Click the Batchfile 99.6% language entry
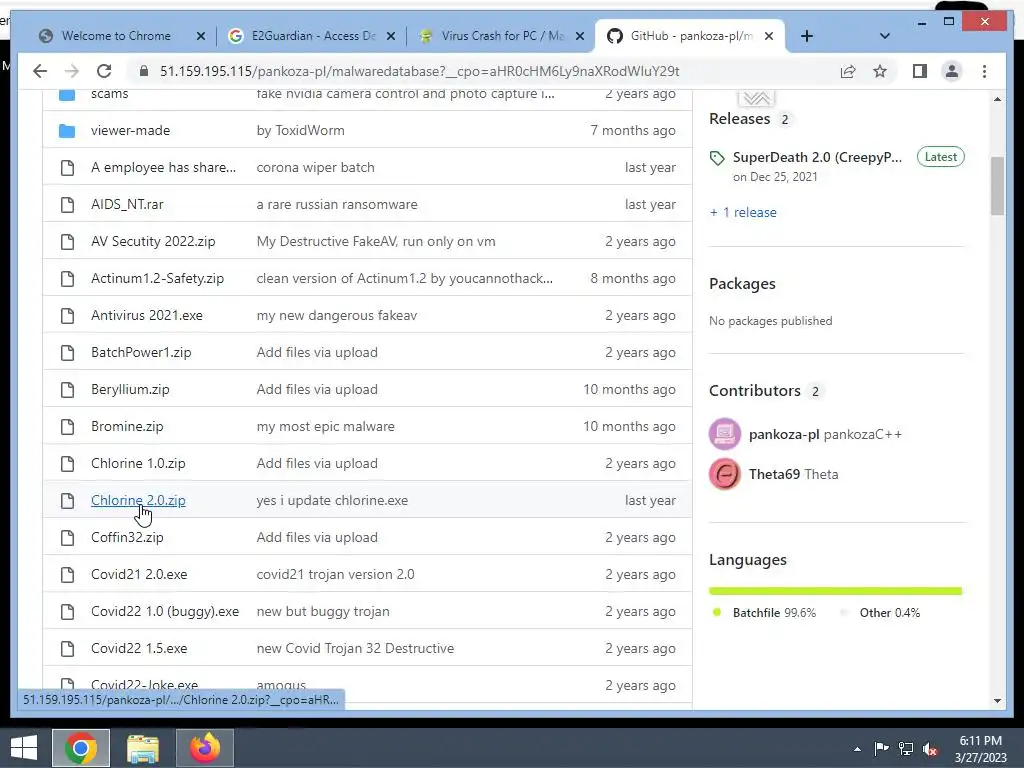 pos(774,613)
